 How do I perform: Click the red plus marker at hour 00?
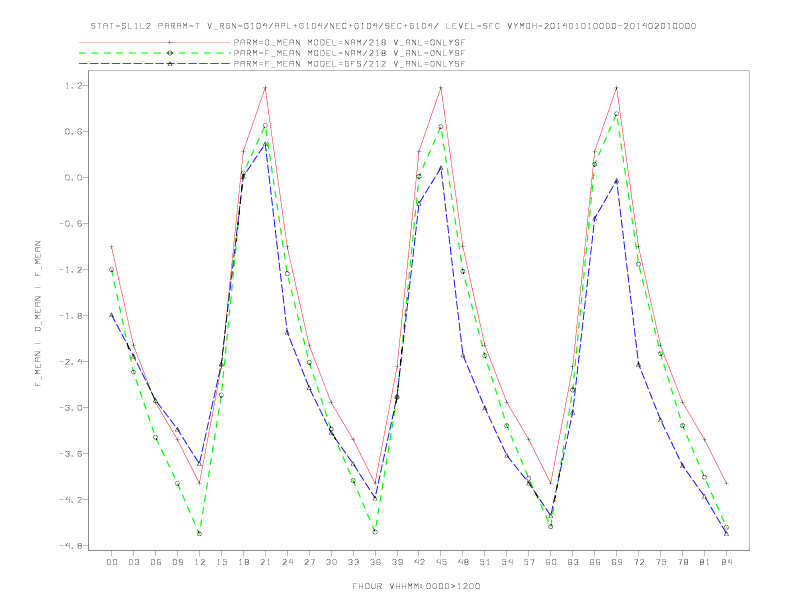click(112, 246)
